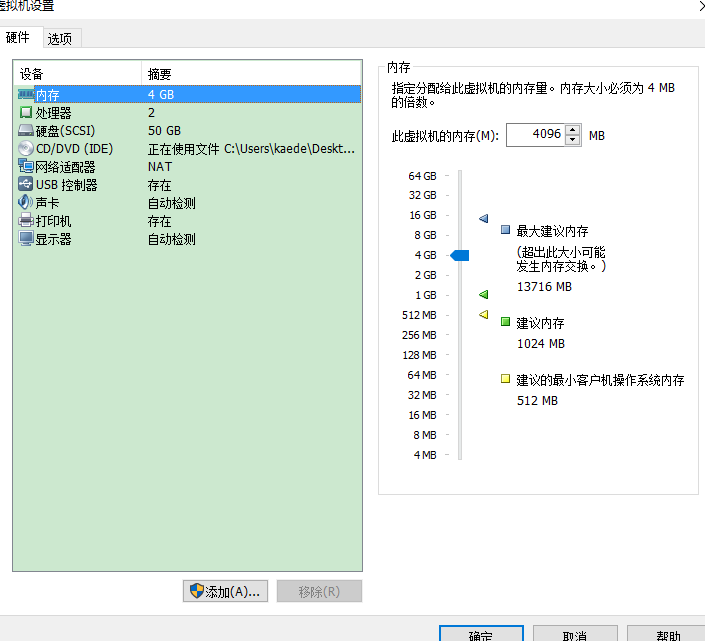Viewport: 705px width, 641px height.
Task: Click the processor icon
Action: [x=26, y=112]
